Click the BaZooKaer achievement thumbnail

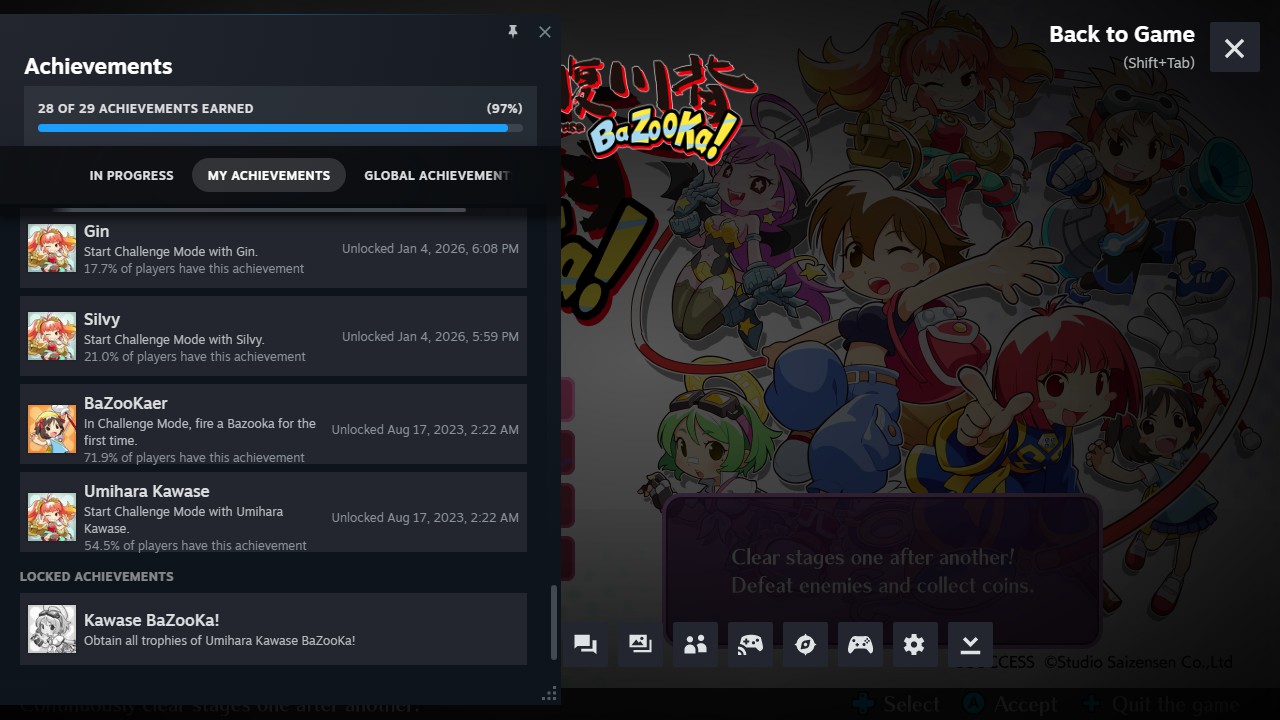(52, 429)
